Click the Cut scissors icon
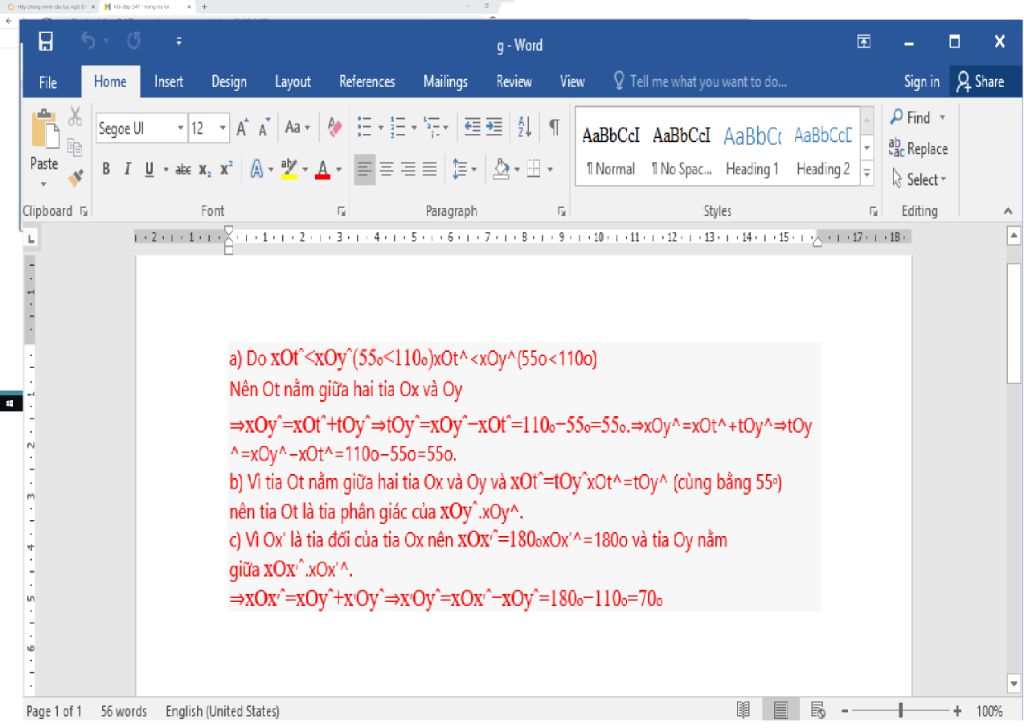The height and width of the screenshot is (728, 1024). coord(75,116)
